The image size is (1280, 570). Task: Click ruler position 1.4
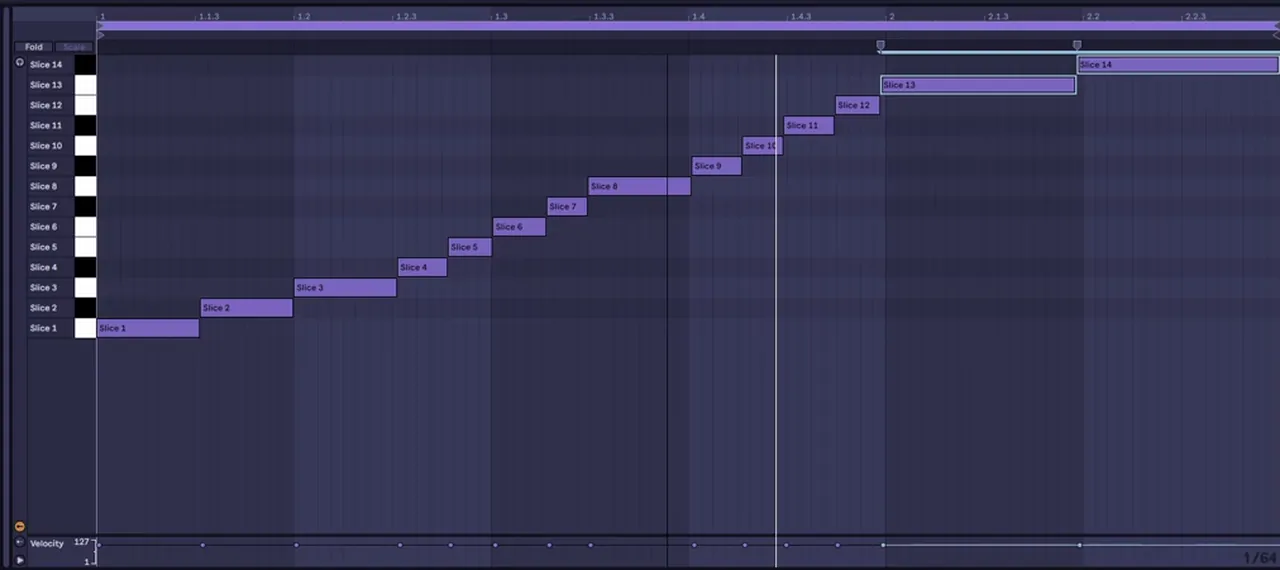tap(697, 17)
